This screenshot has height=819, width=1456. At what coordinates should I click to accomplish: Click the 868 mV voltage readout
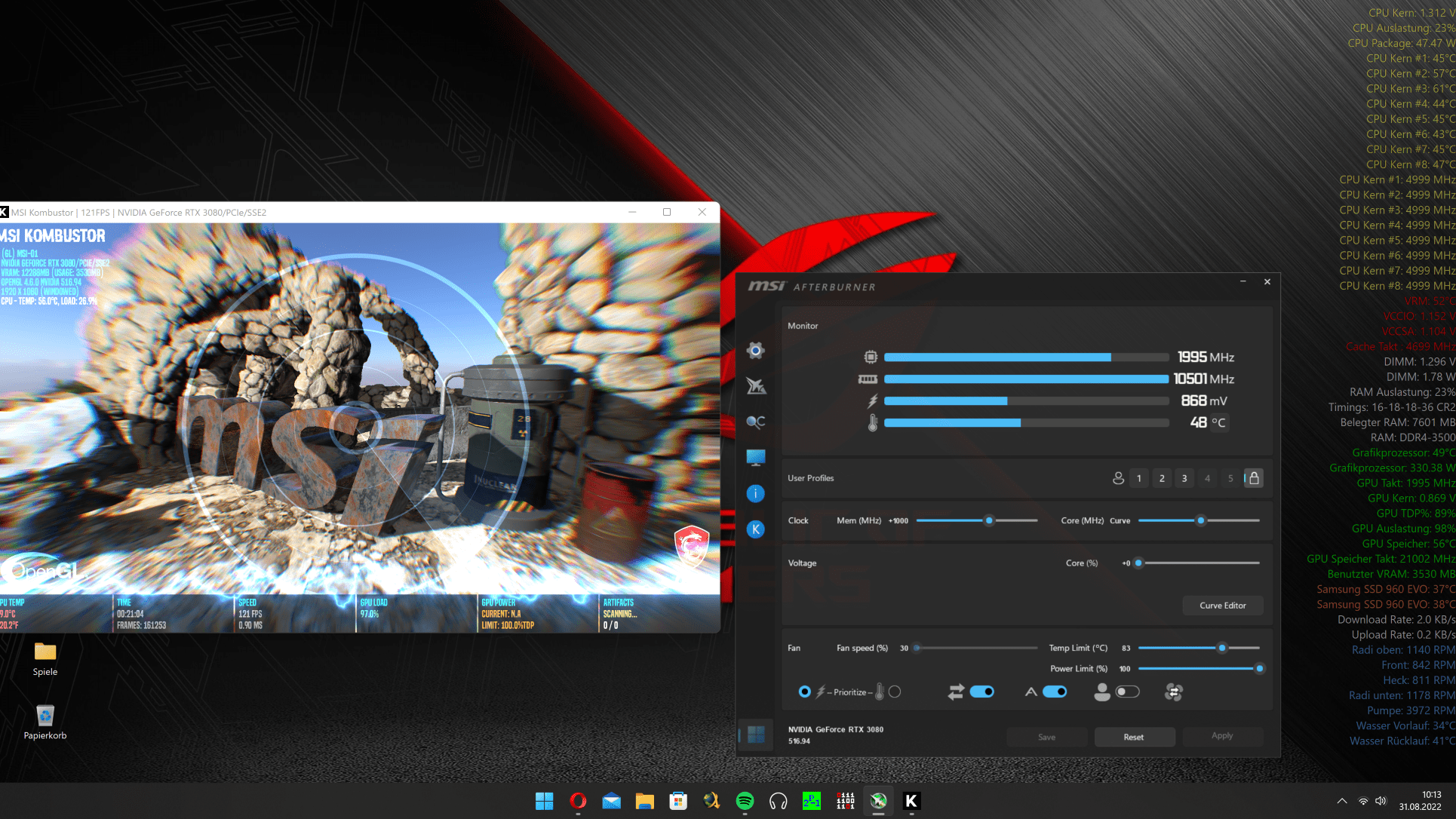tap(1204, 400)
